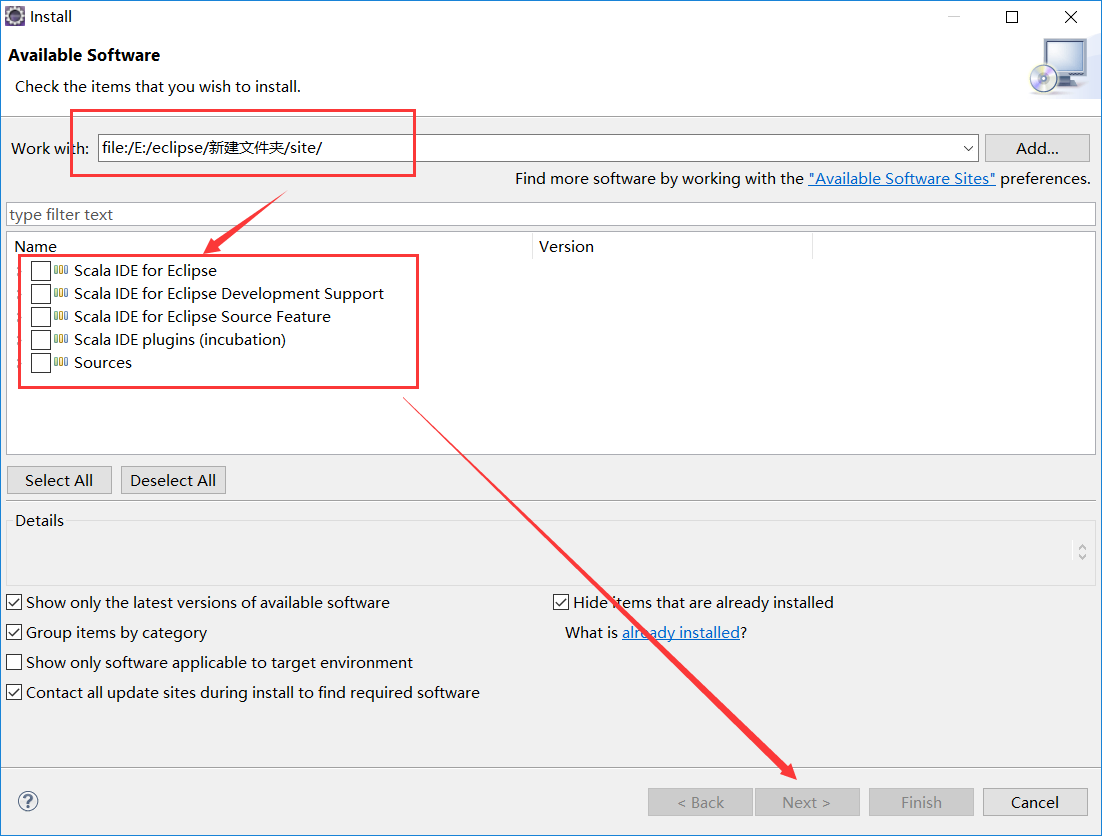Toggle Hide items that are already installed
This screenshot has height=836, width=1102.
[561, 602]
